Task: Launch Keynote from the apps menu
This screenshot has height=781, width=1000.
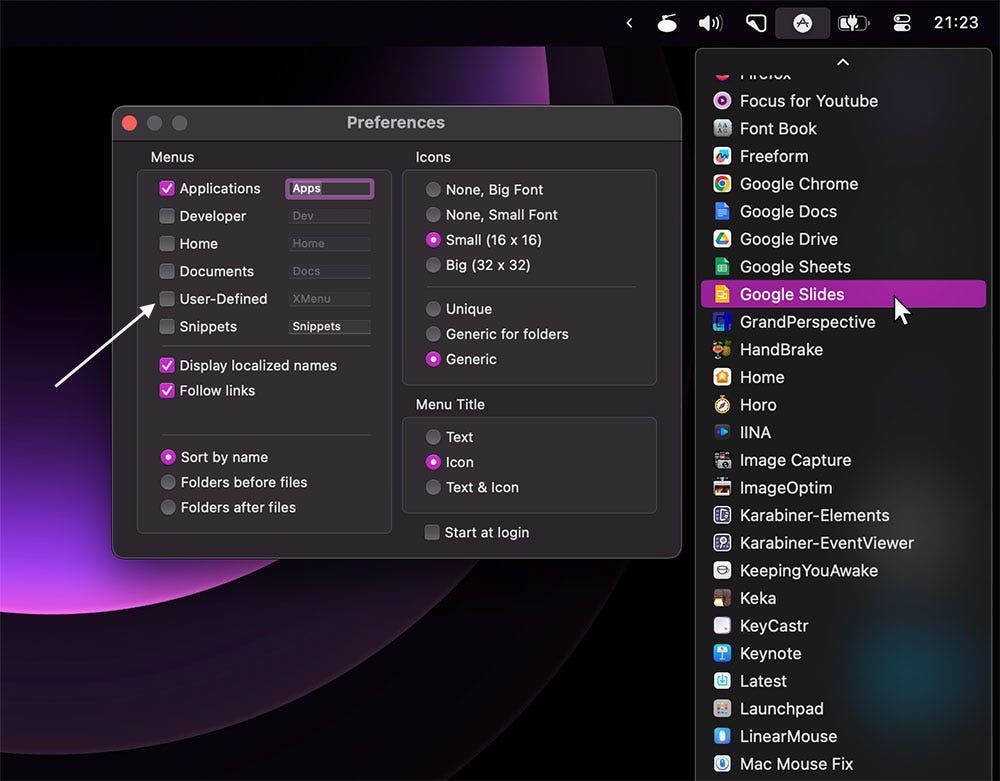Action: 843,653
